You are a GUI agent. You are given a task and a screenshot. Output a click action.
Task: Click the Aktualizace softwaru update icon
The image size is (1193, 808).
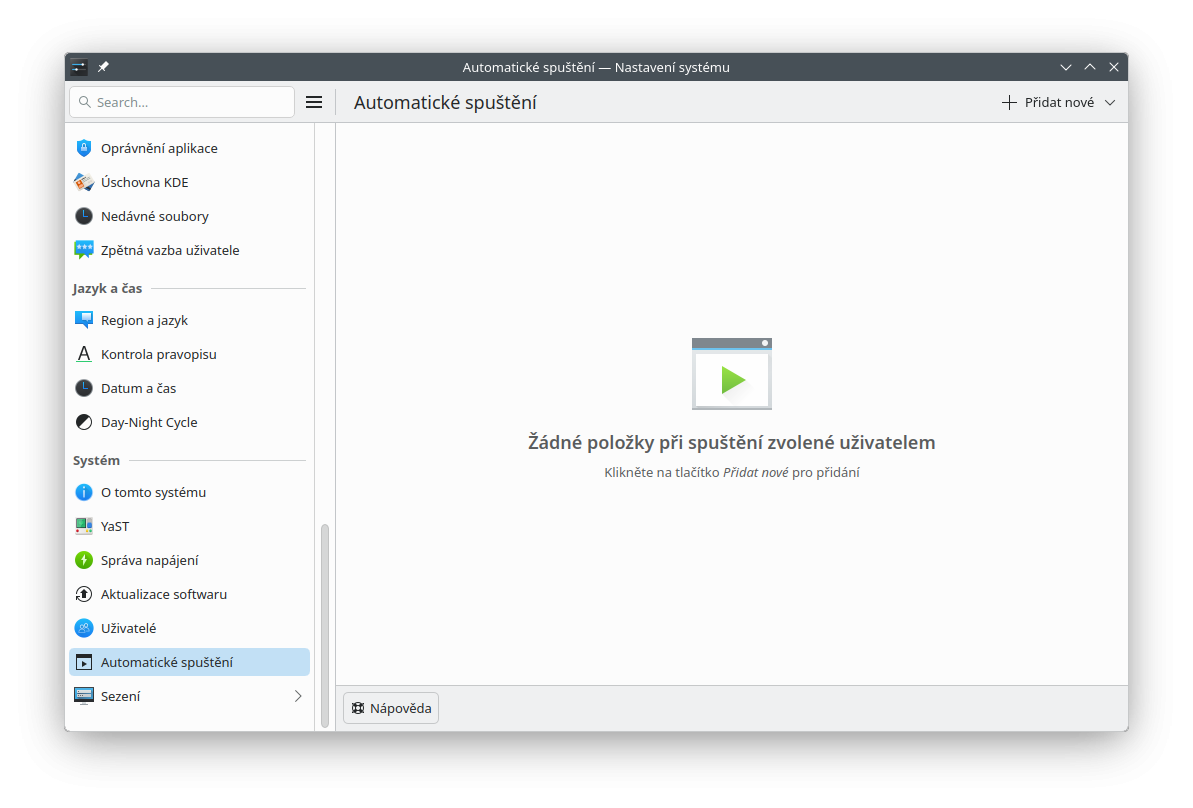(x=84, y=594)
